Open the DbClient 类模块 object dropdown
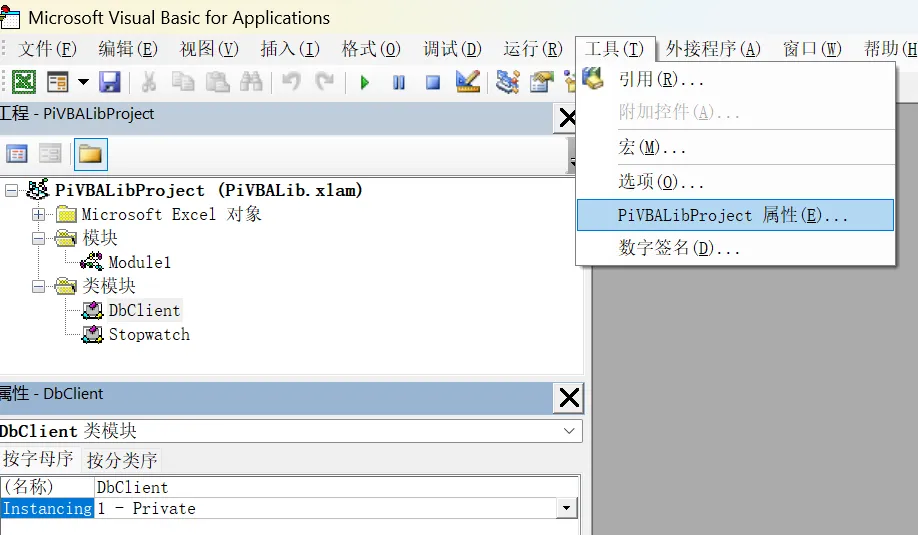Viewport: 918px width, 535px height. pos(568,431)
